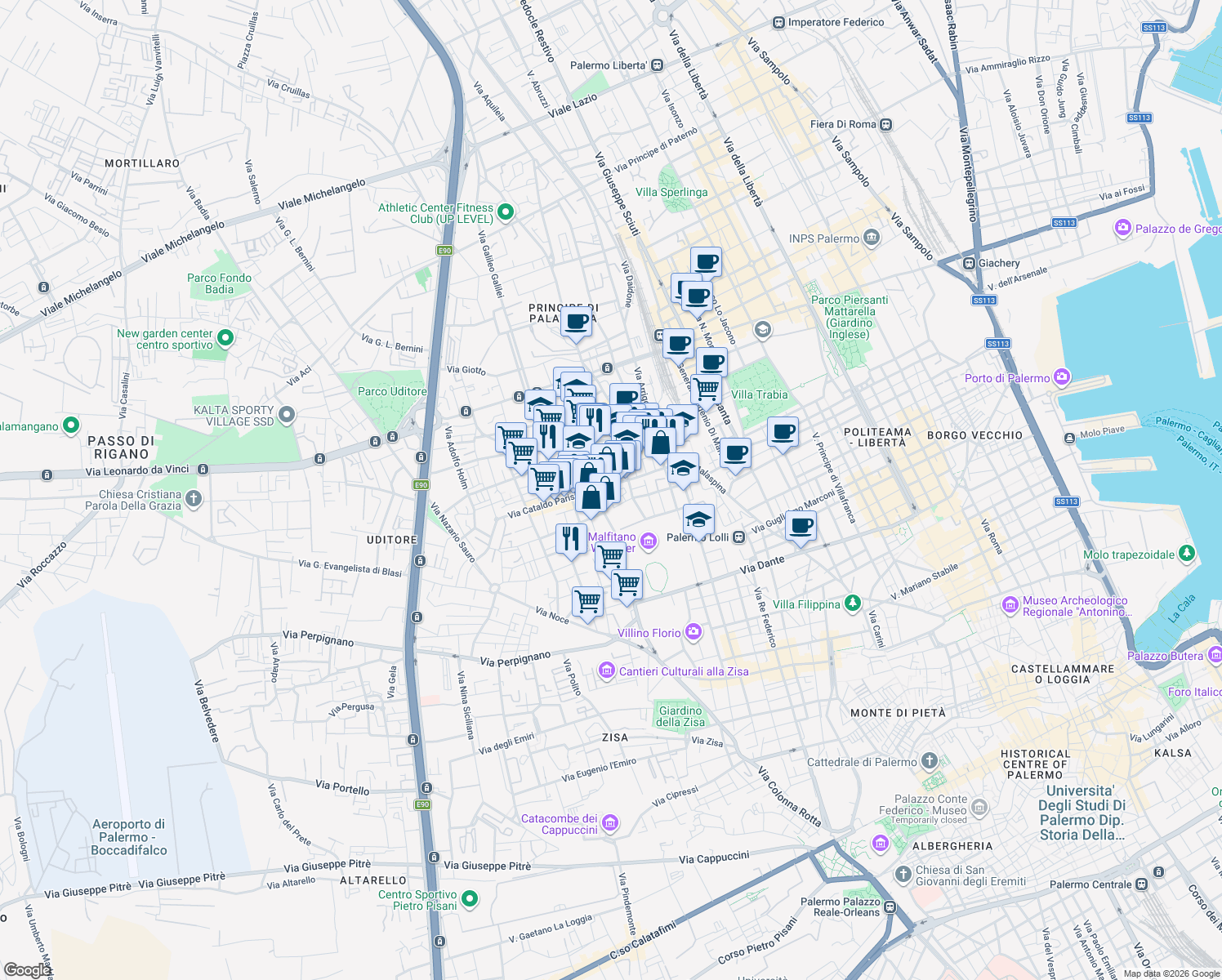Click the shopping cart marker near Via Noce
The width and height of the screenshot is (1222, 980).
click(589, 602)
